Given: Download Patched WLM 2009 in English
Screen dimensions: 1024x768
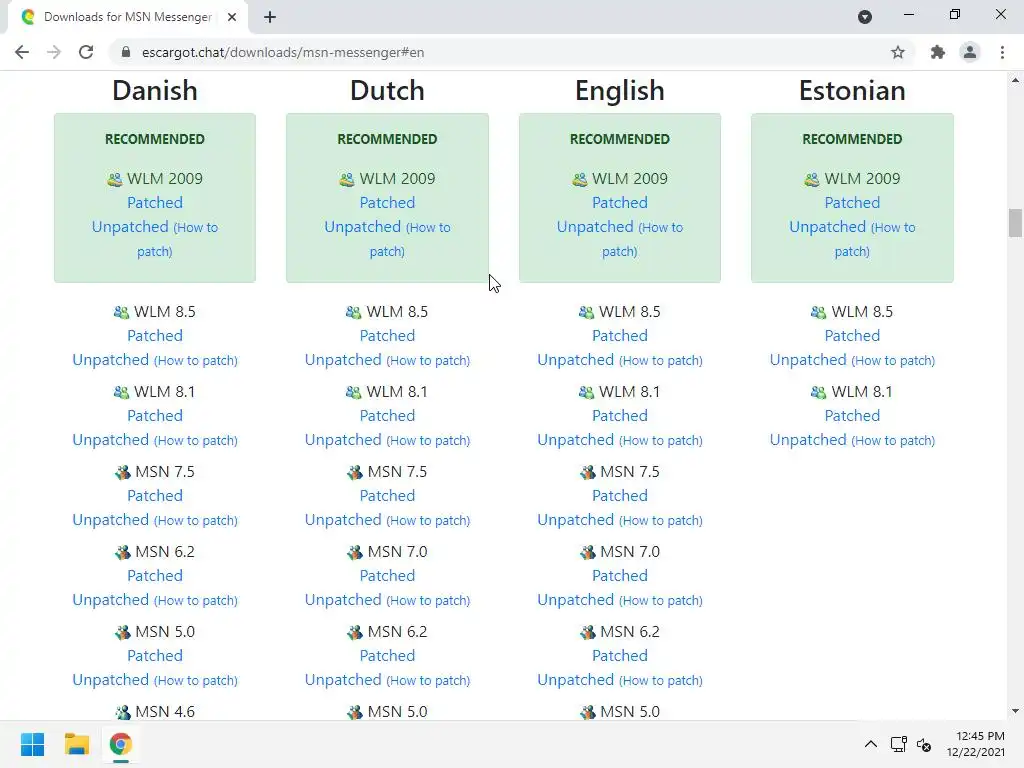Looking at the screenshot, I should click(620, 202).
